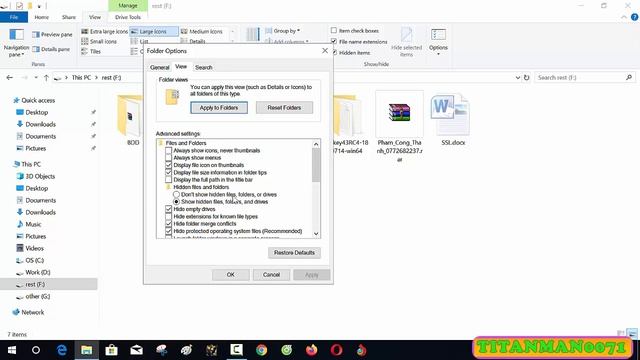The width and height of the screenshot is (640, 360).
Task: Check Display the full path in title bar
Action: pos(168,180)
